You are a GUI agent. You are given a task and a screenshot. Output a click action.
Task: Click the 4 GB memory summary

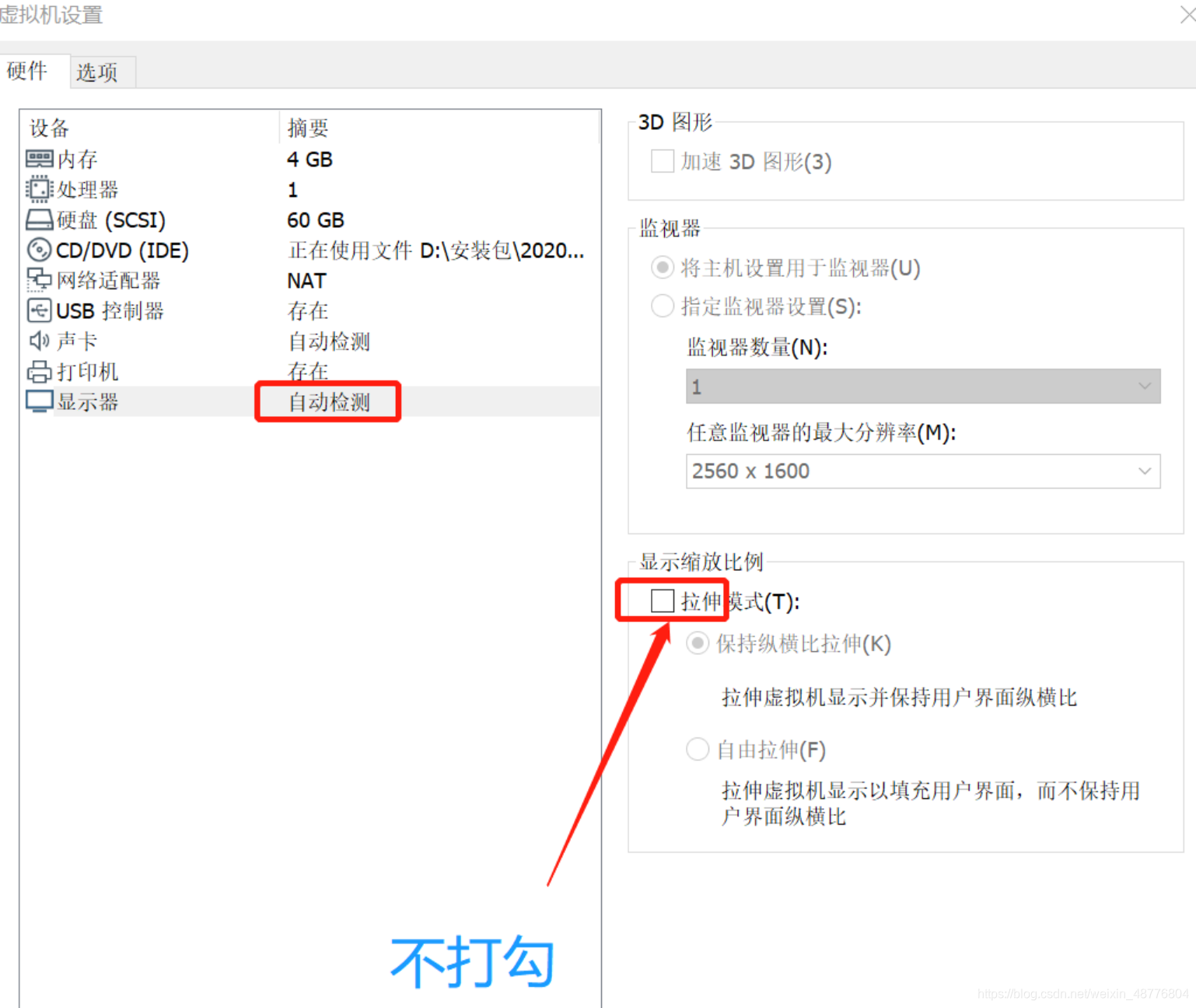tap(309, 159)
